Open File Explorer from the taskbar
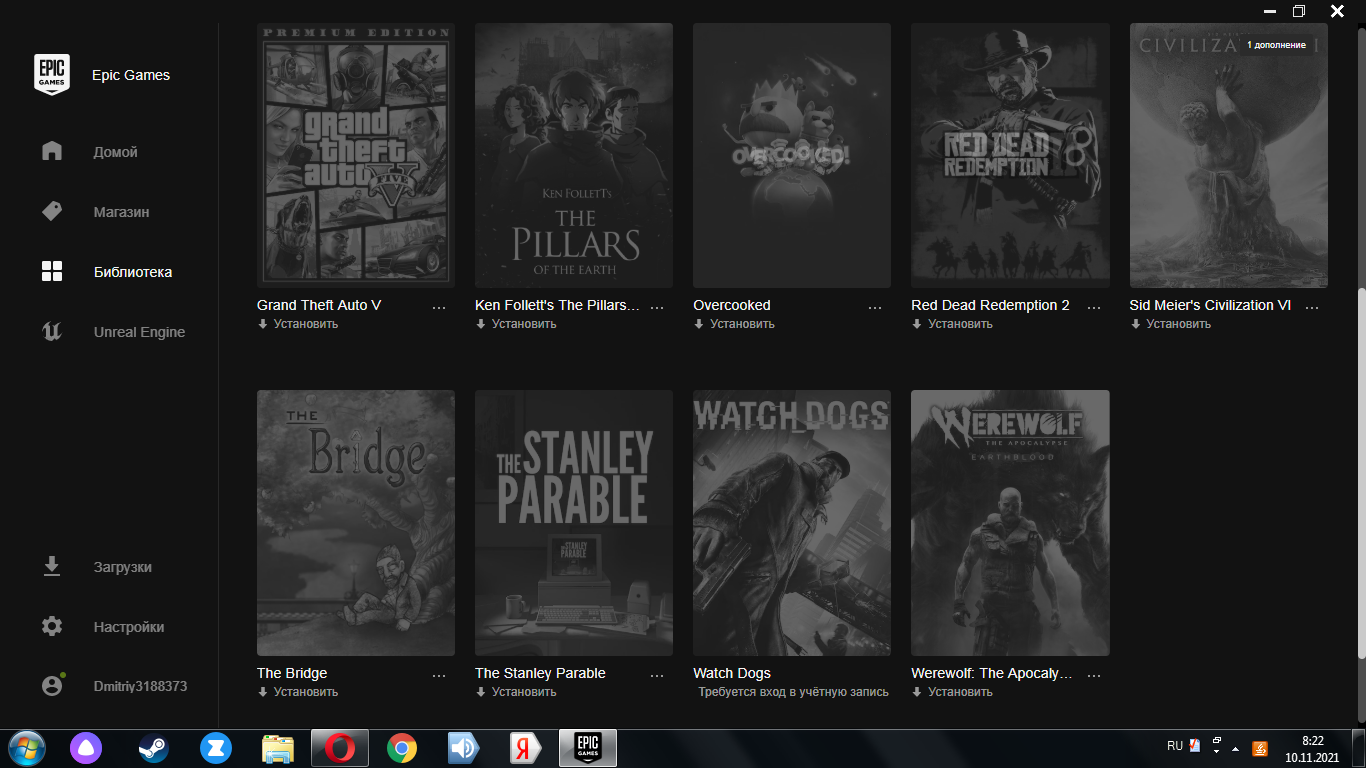Image resolution: width=1366 pixels, height=768 pixels. coord(278,748)
